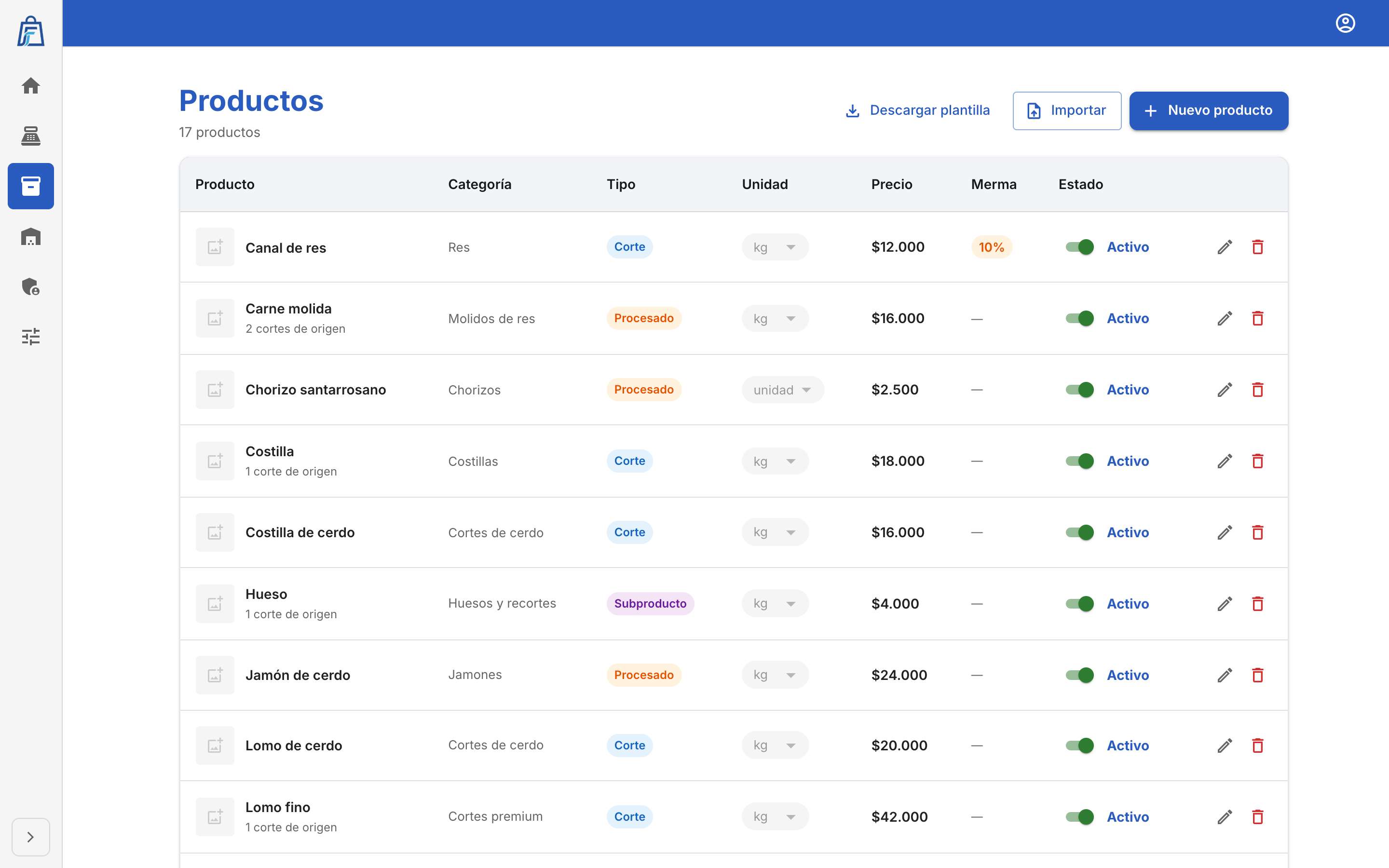1389x868 pixels.
Task: Open the user account icon
Action: pos(1345,24)
